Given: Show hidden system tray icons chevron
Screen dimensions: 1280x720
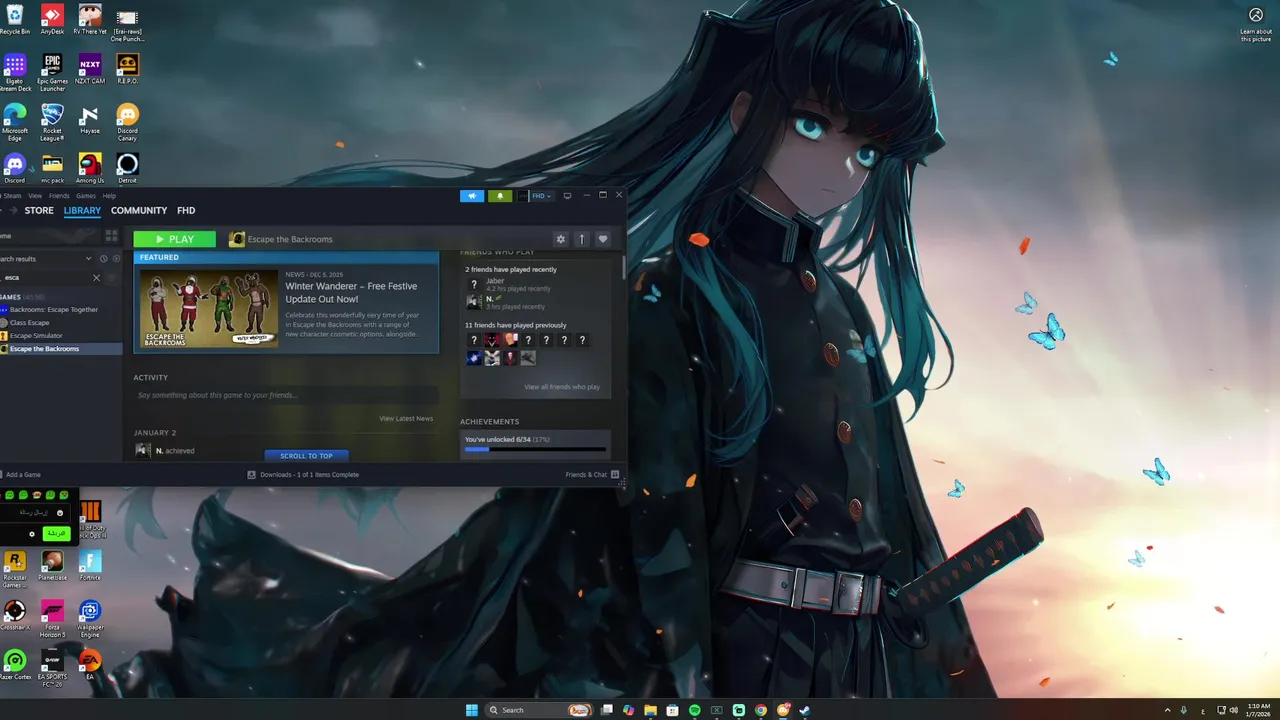Looking at the screenshot, I should (x=1167, y=710).
